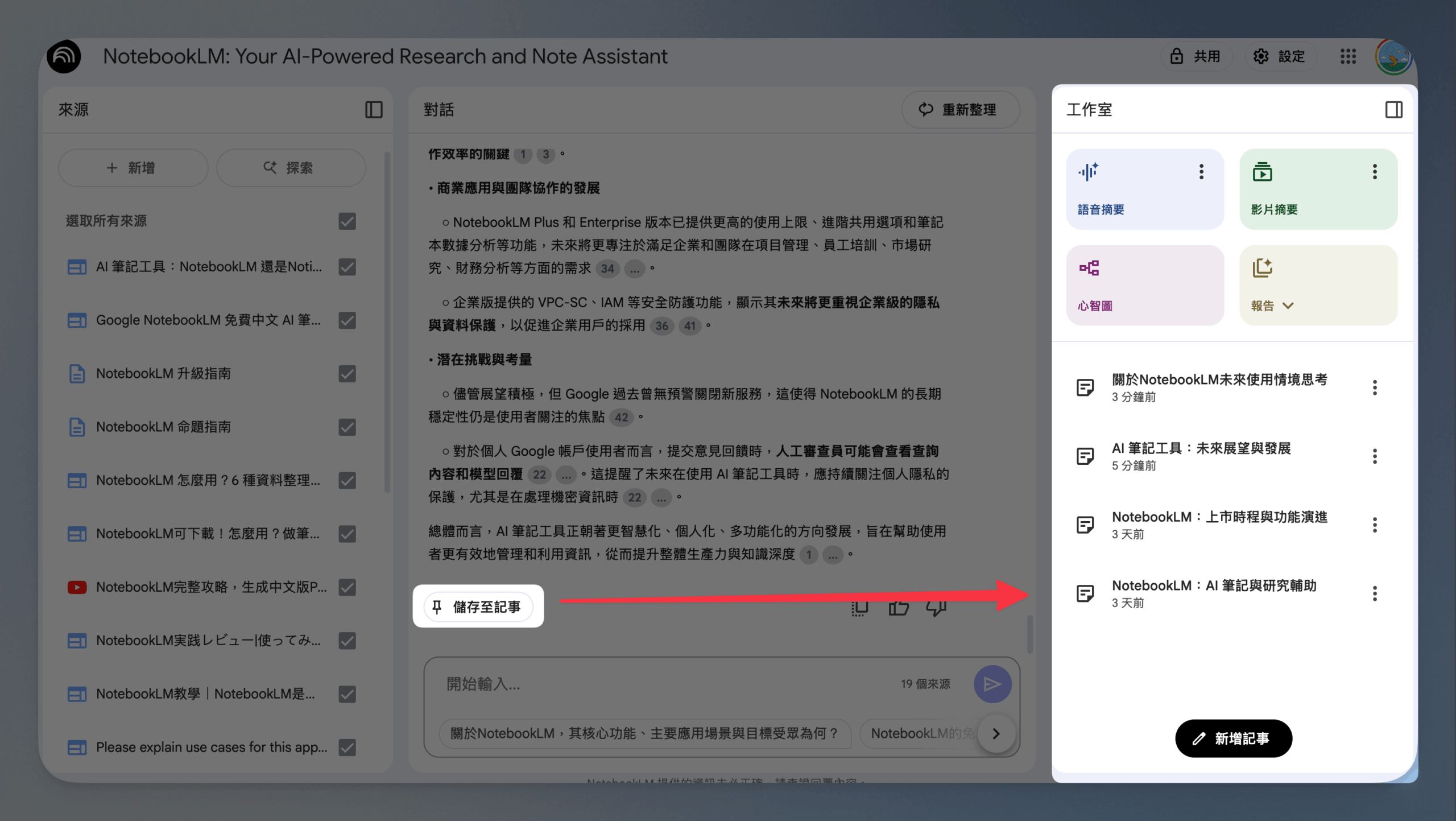
Task: Click the thumbs down feedback icon
Action: click(x=936, y=608)
